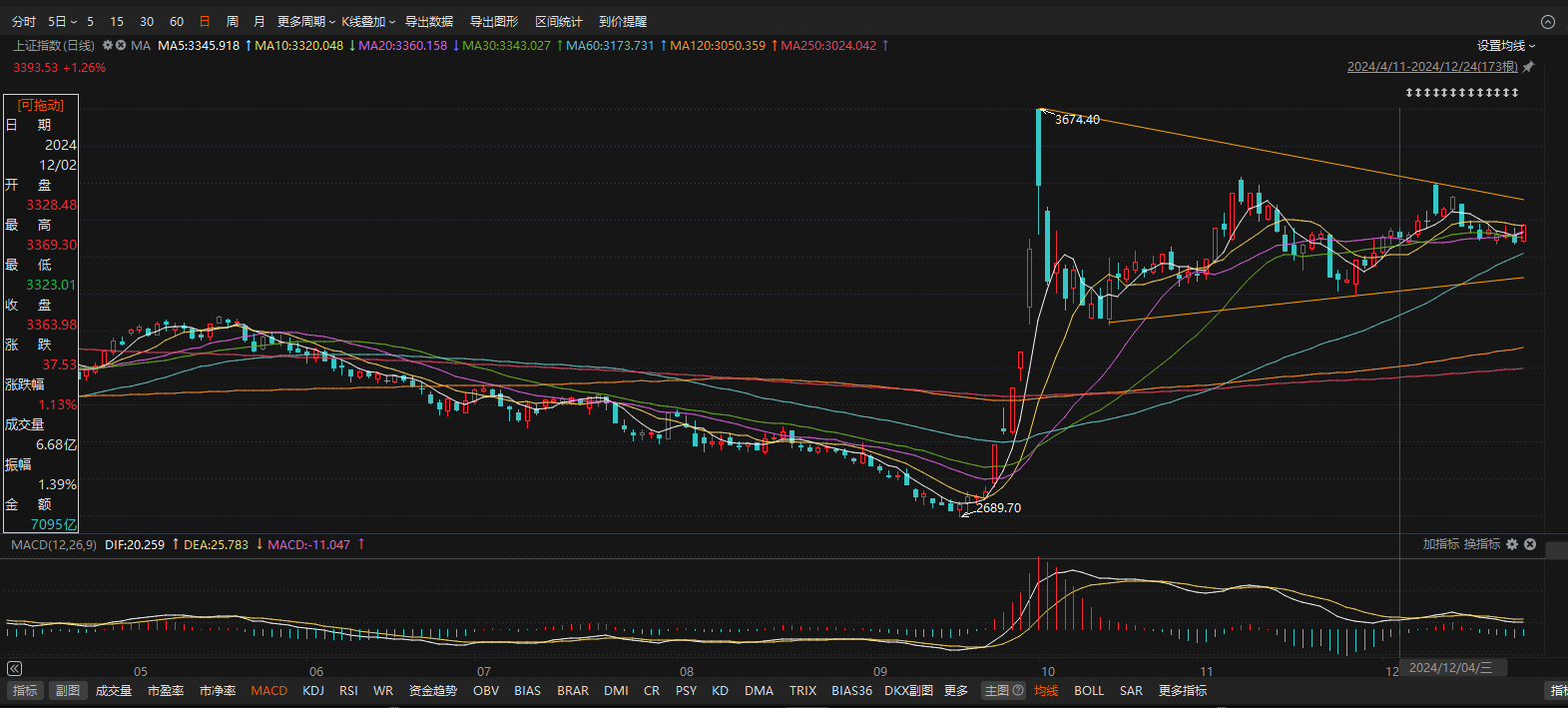
Task: Click the 可拖动 data panel header
Action: click(40, 105)
